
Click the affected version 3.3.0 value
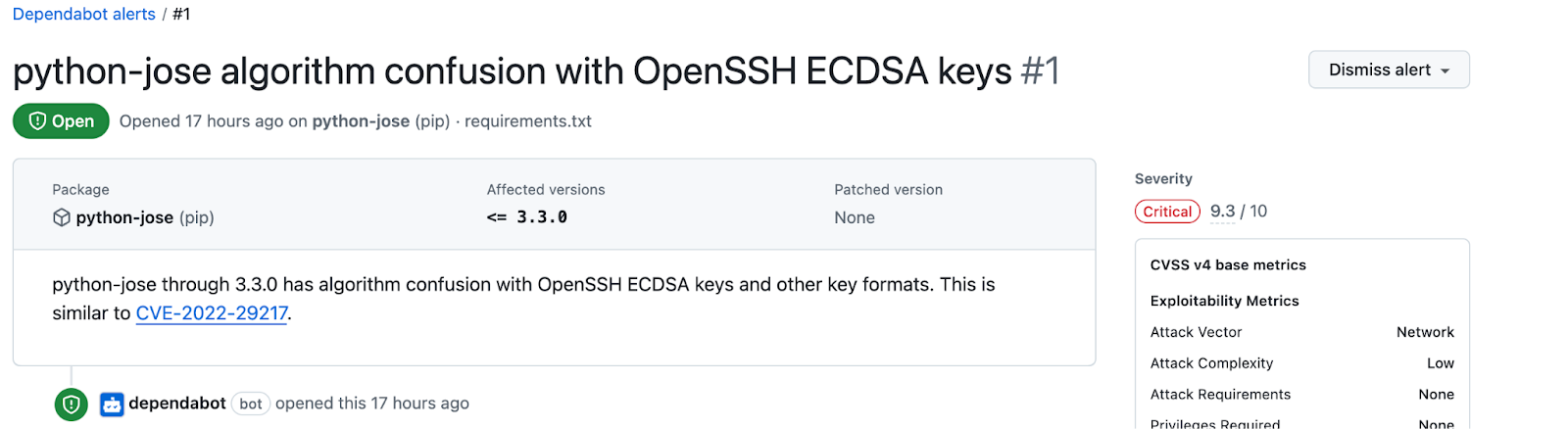click(541, 217)
